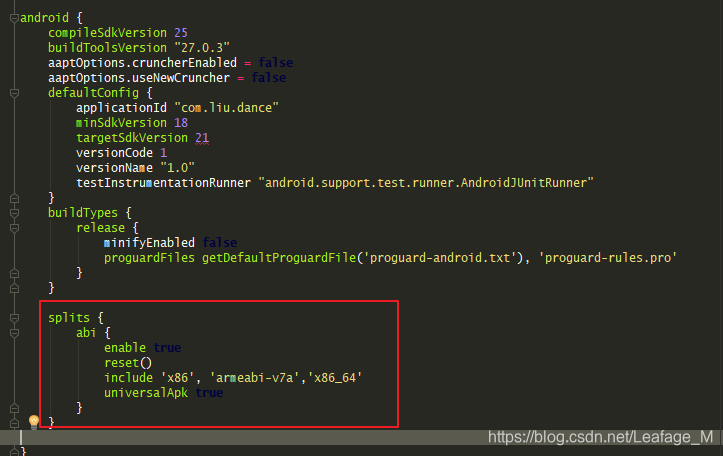Click the android keyword at top
This screenshot has width=723, height=456.
click(44, 18)
